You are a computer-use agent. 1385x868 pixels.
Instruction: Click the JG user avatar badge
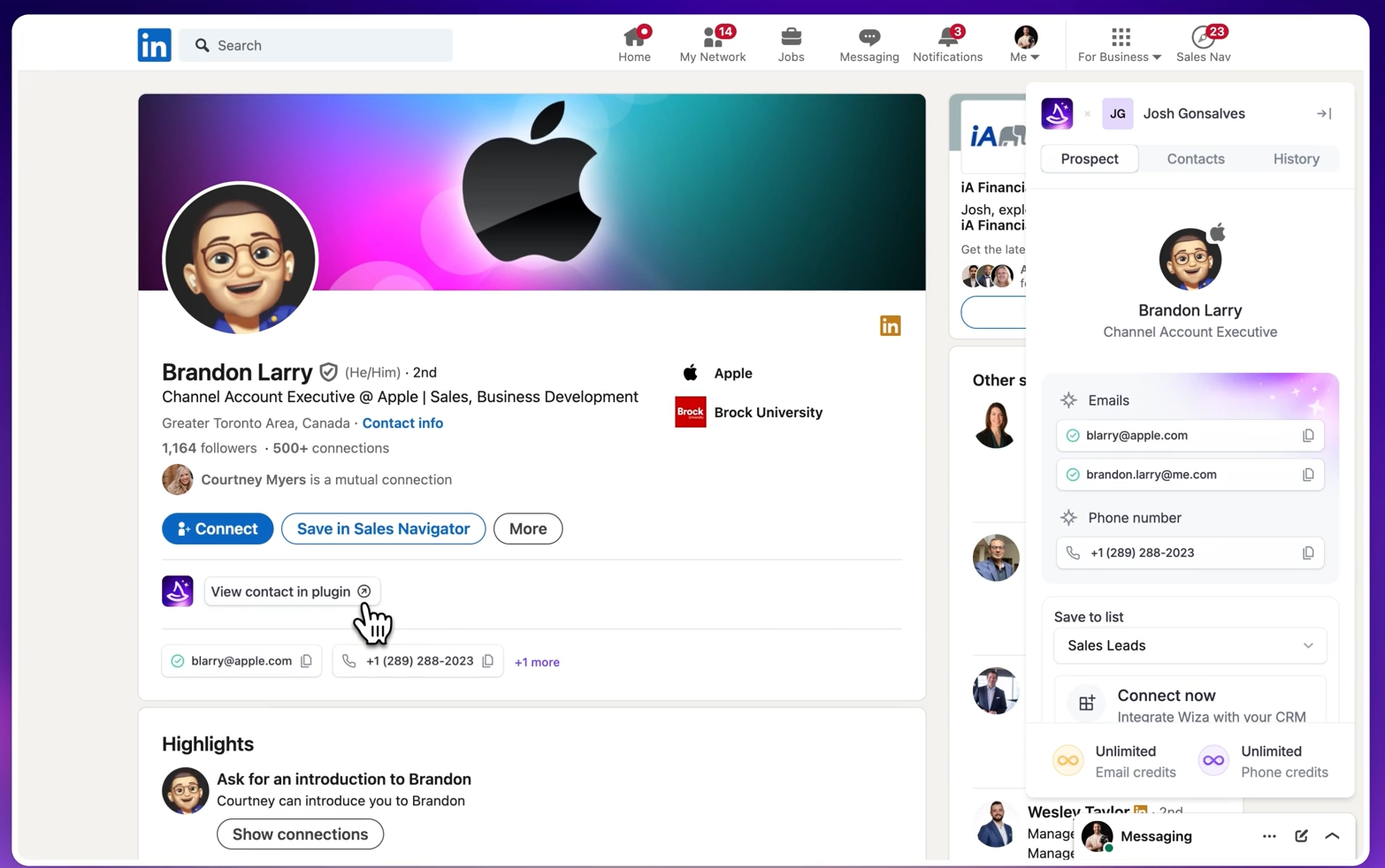click(1118, 114)
